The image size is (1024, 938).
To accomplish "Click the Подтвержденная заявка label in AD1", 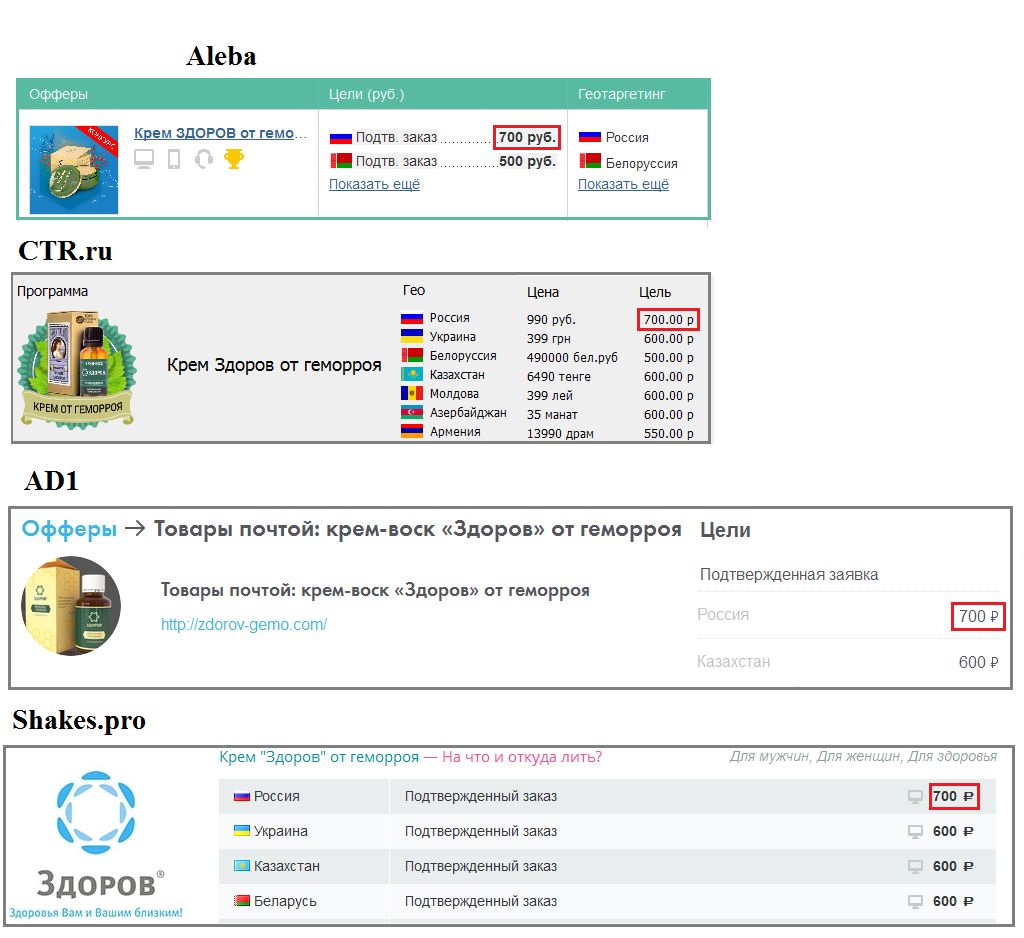I will click(x=789, y=575).
